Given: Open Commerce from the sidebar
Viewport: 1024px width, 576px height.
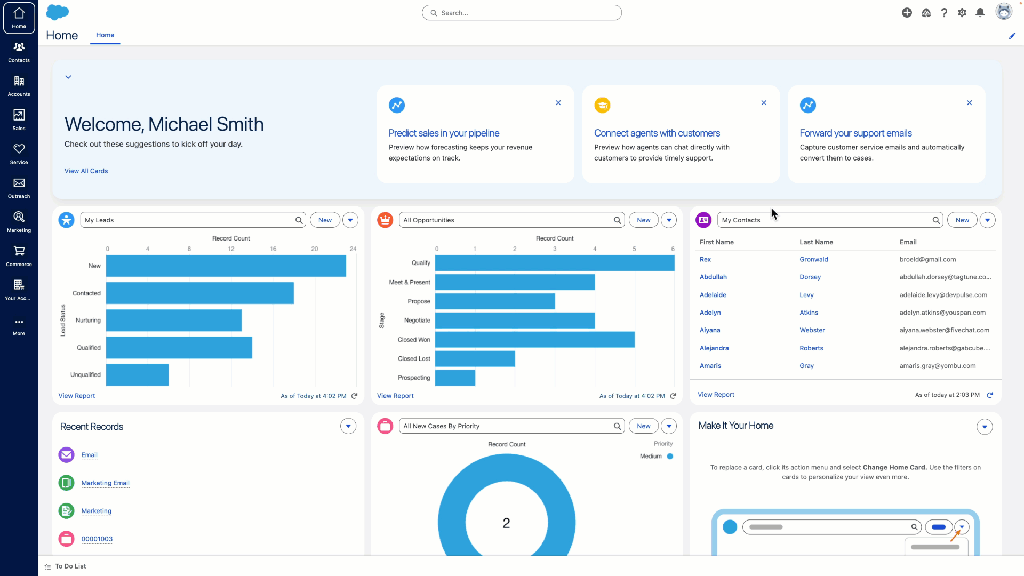Looking at the screenshot, I should (18, 253).
